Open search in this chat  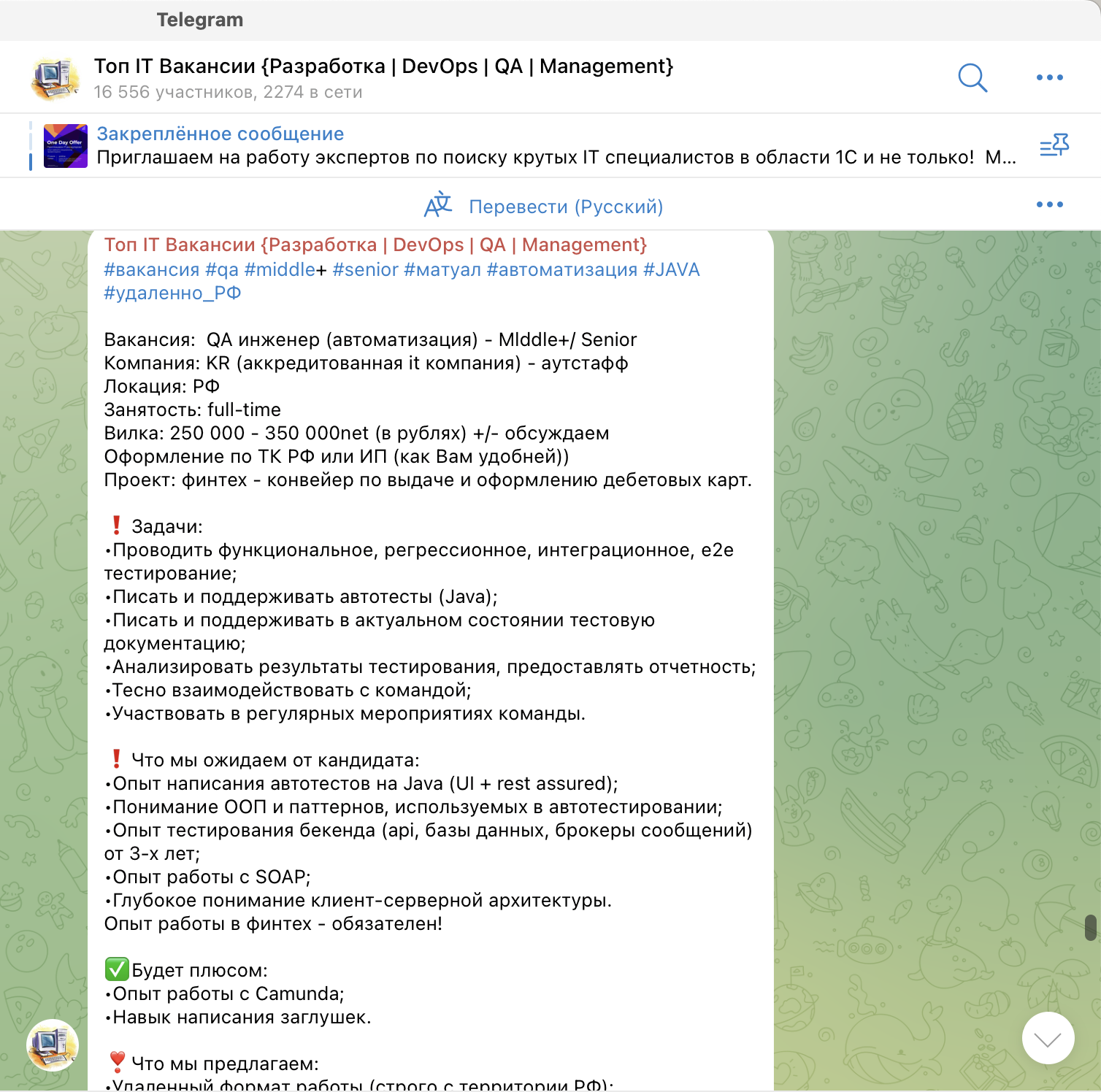coord(973,77)
